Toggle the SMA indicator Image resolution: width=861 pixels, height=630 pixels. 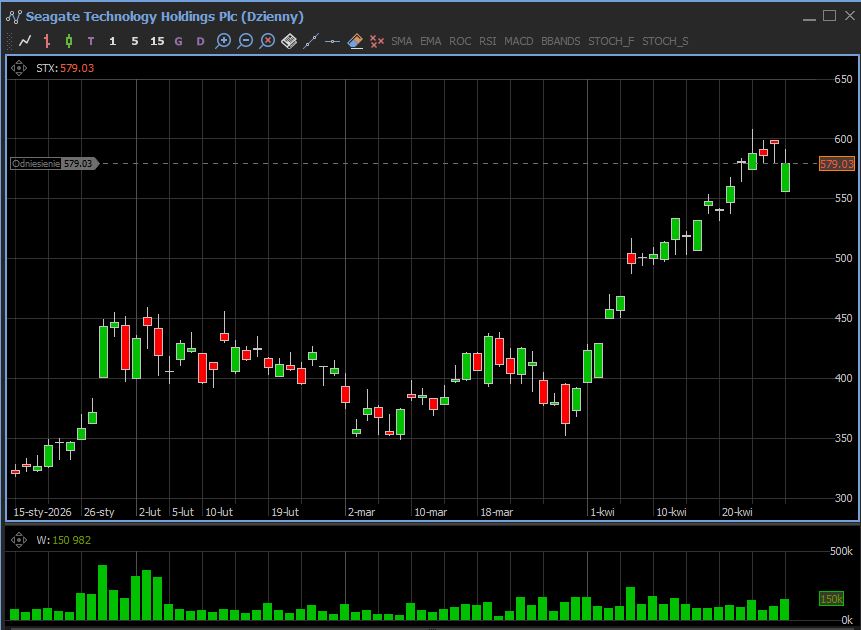pos(401,41)
